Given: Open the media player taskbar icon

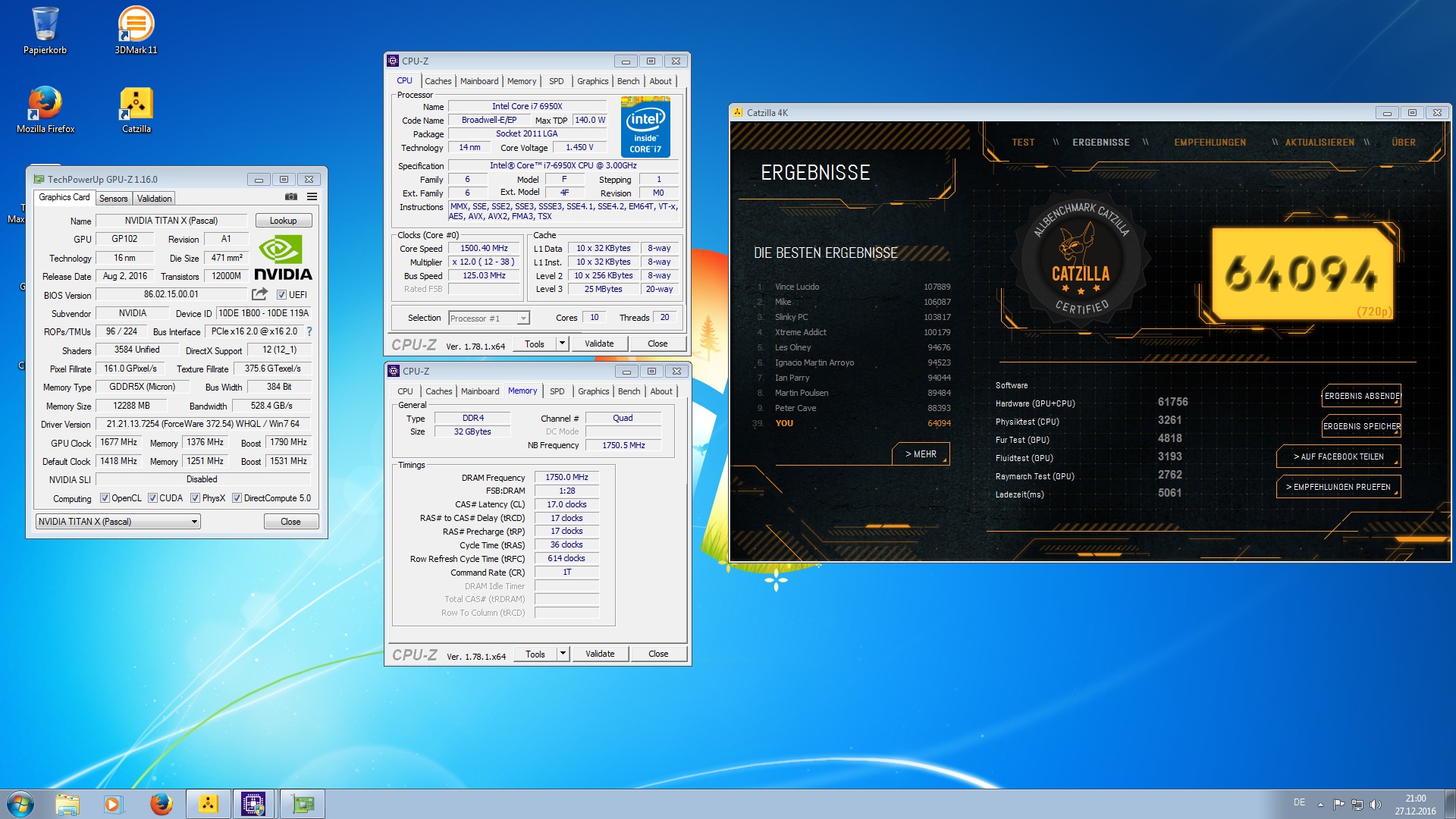Looking at the screenshot, I should (113, 804).
